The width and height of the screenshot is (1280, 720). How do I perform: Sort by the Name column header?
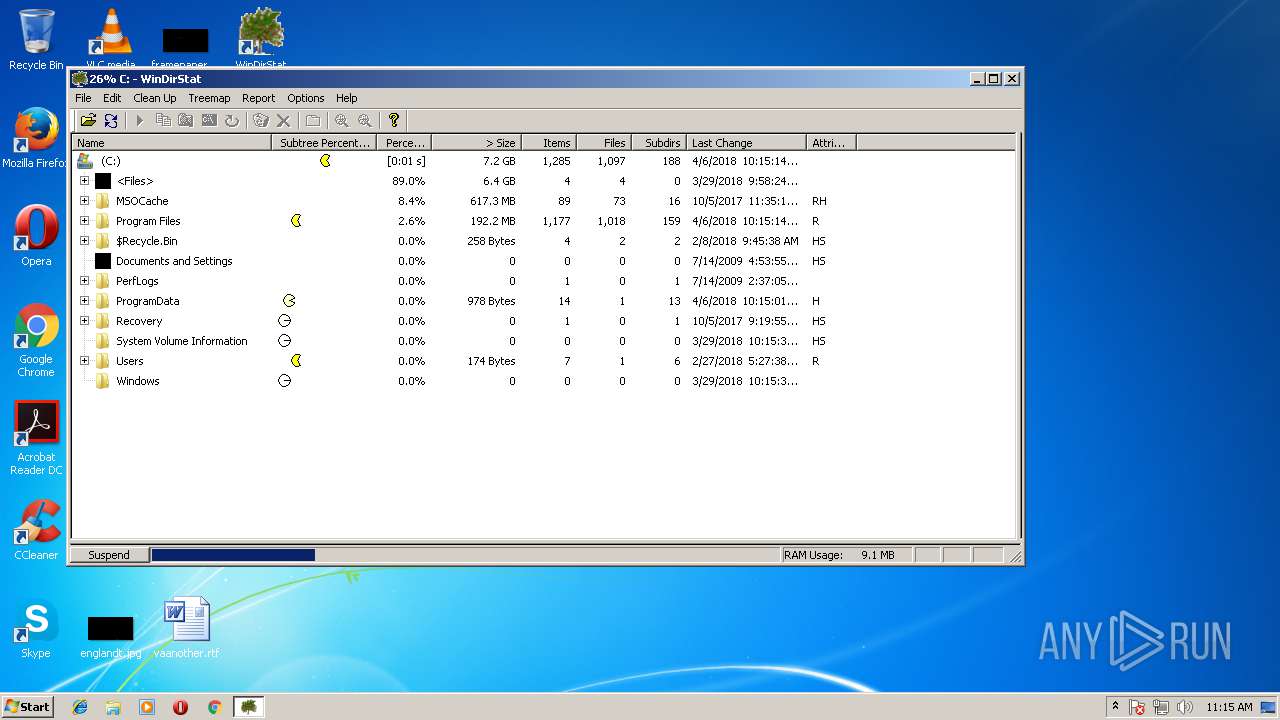[x=172, y=143]
